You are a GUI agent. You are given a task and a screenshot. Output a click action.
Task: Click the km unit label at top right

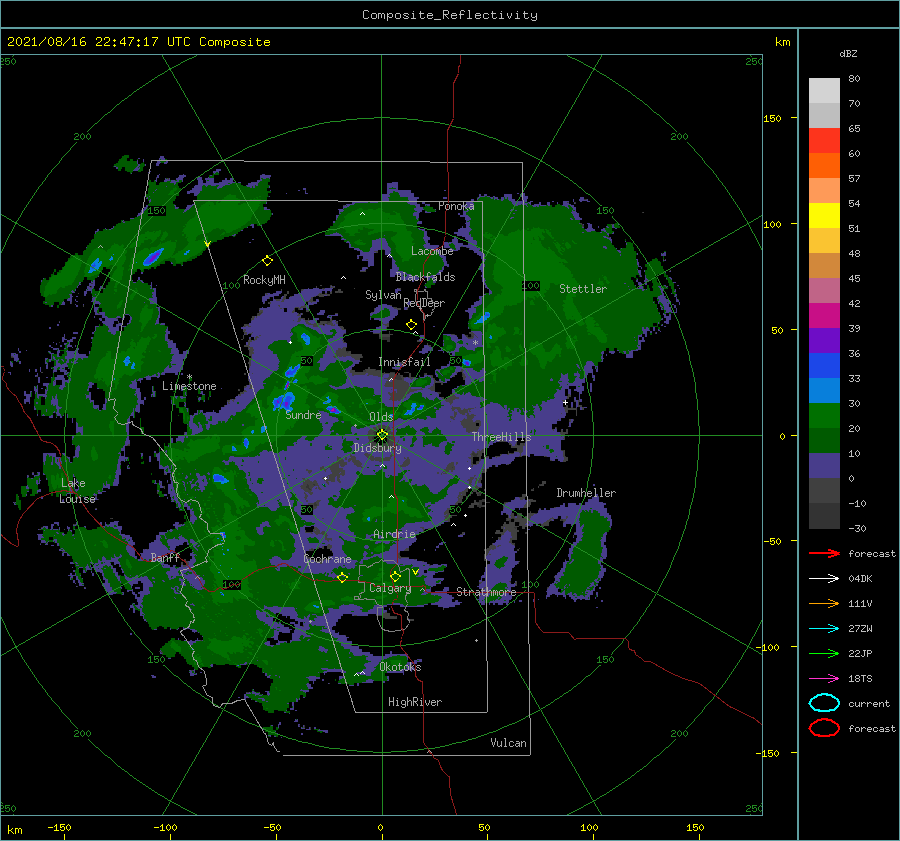click(782, 42)
